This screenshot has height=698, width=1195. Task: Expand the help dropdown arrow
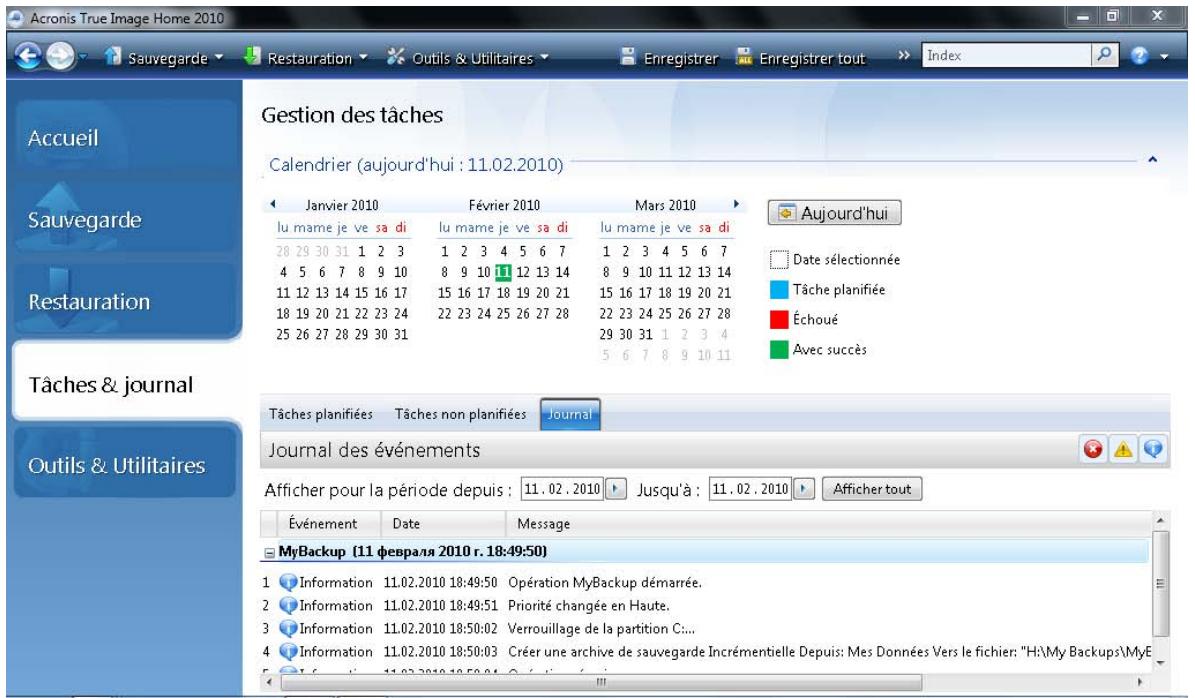click(x=1164, y=56)
